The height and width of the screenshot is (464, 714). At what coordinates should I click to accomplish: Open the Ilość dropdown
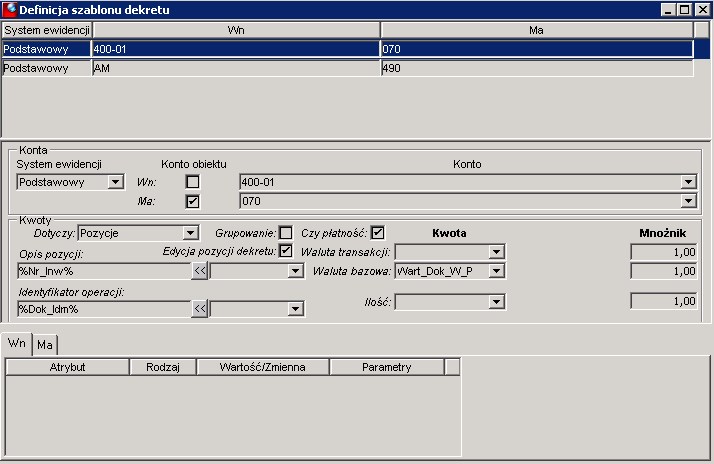pyautogui.click(x=496, y=301)
